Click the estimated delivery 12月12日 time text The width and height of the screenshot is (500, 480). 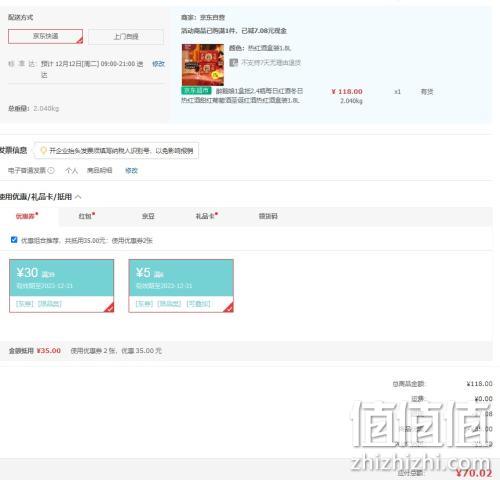(92, 69)
